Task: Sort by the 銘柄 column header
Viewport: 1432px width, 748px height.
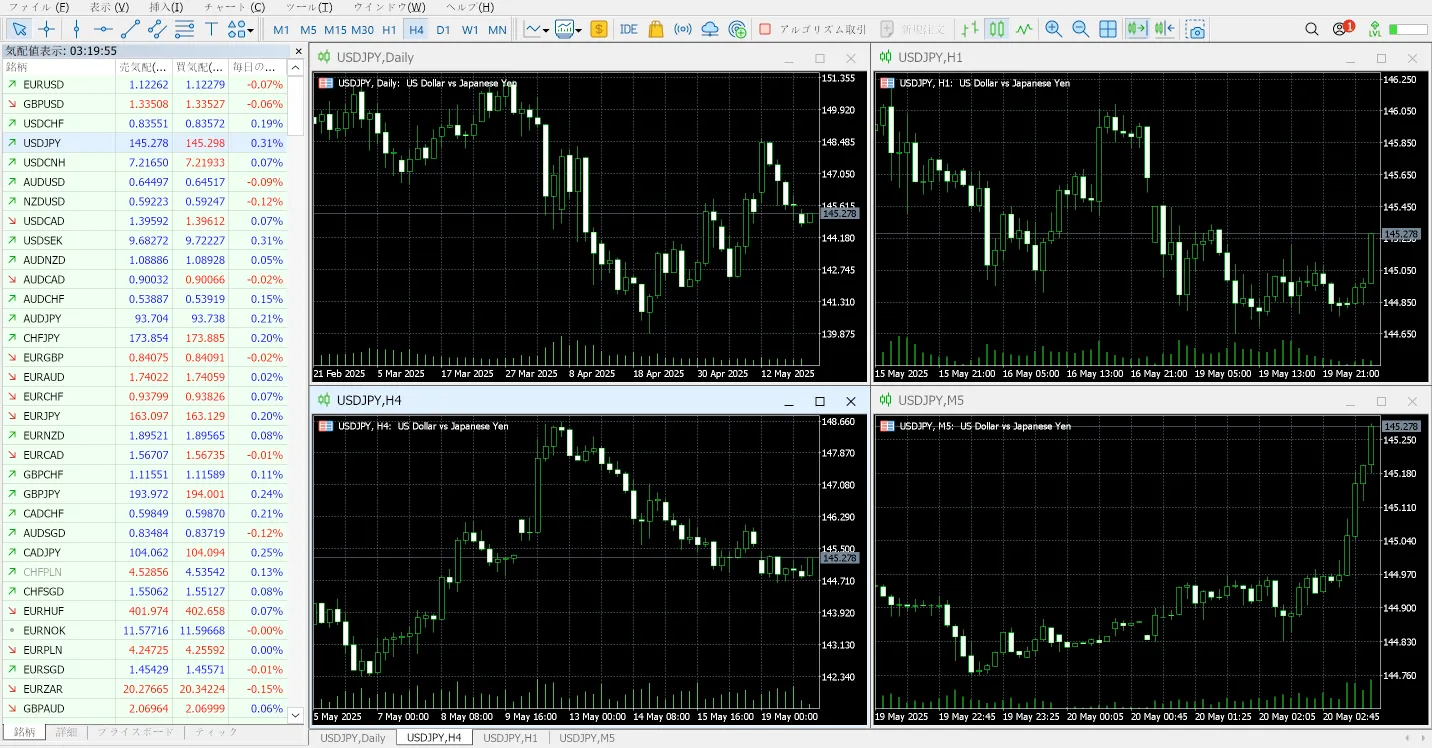Action: click(58, 67)
